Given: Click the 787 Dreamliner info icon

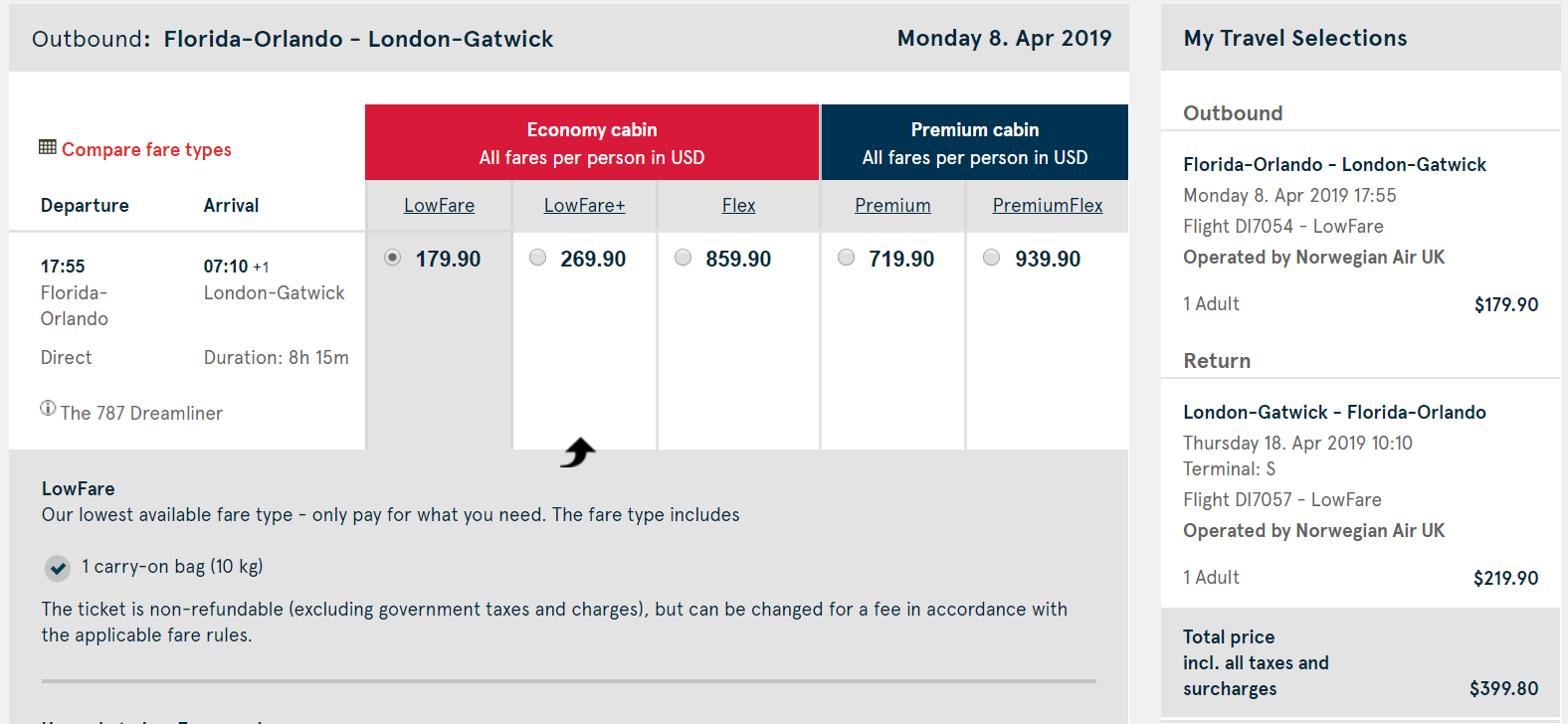Looking at the screenshot, I should coord(48,408).
